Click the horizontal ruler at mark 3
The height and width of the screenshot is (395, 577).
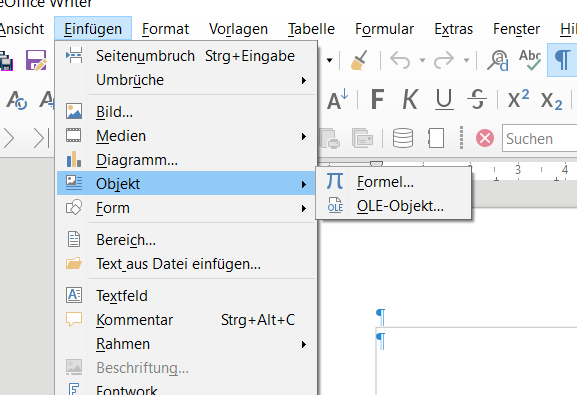518,170
